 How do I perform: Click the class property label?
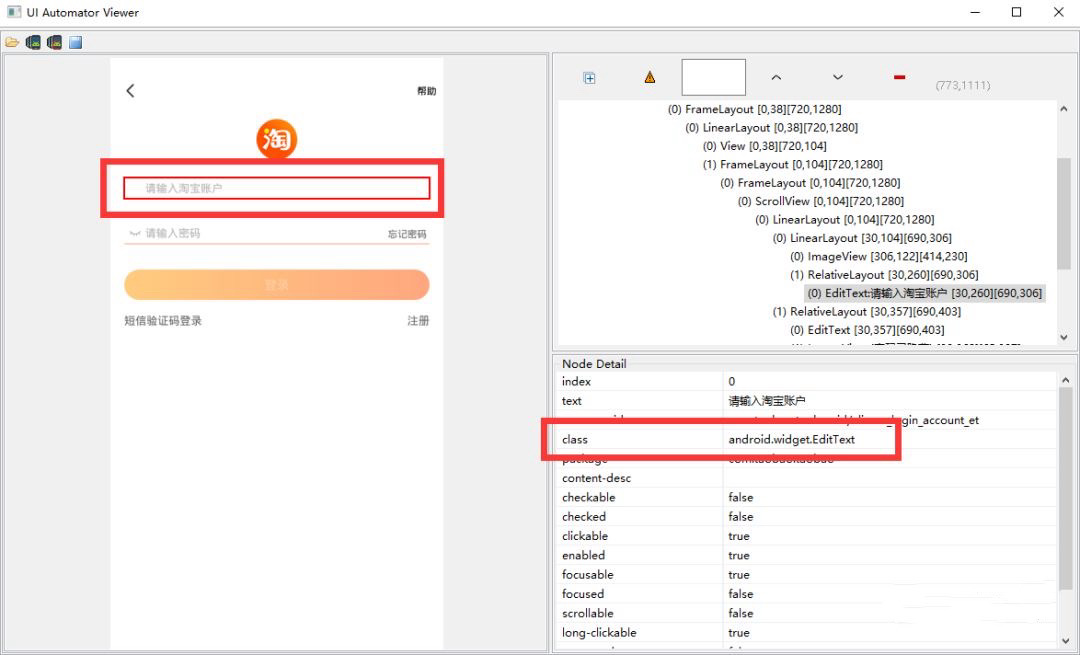click(574, 439)
